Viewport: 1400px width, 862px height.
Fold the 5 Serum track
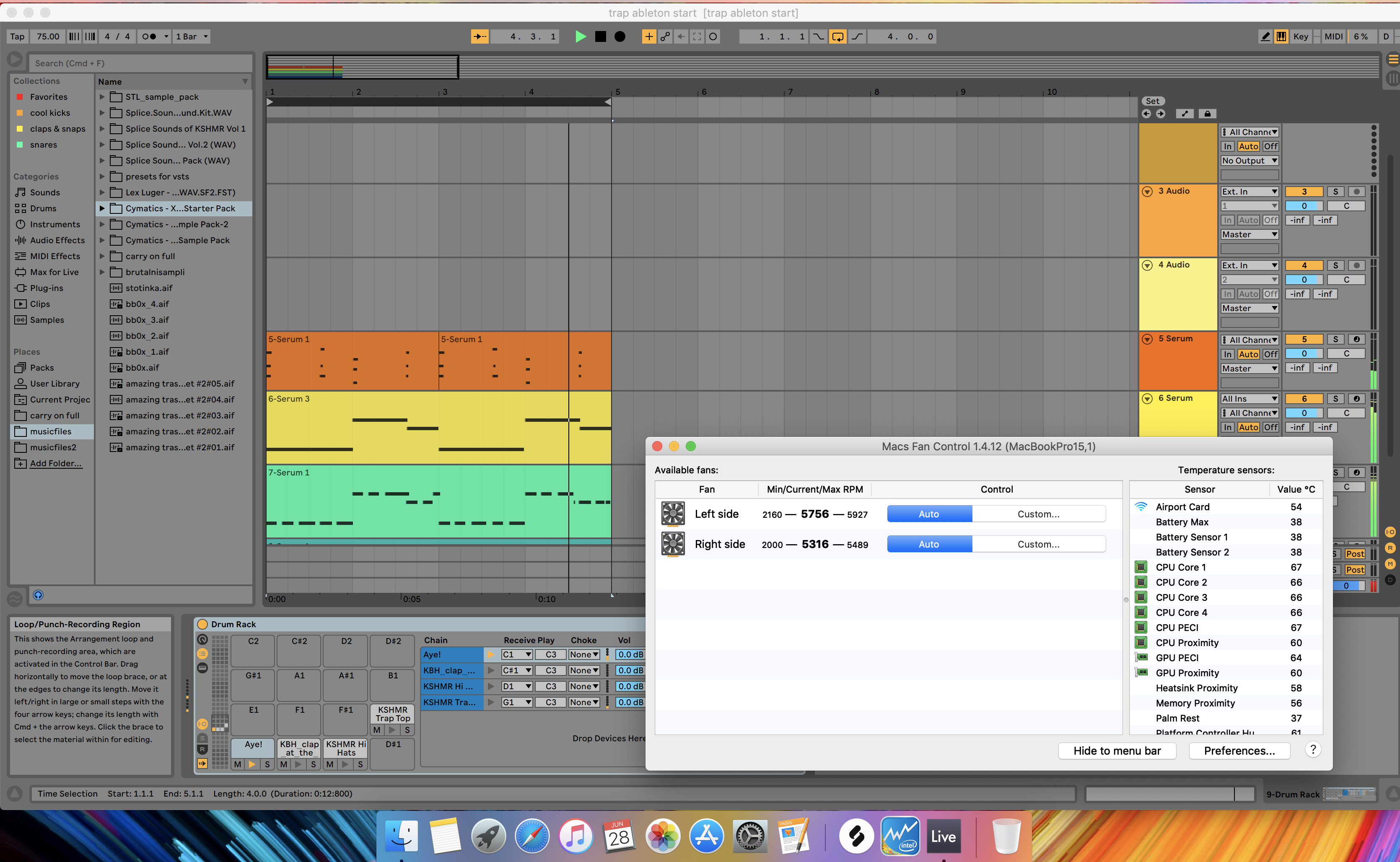coord(1147,339)
